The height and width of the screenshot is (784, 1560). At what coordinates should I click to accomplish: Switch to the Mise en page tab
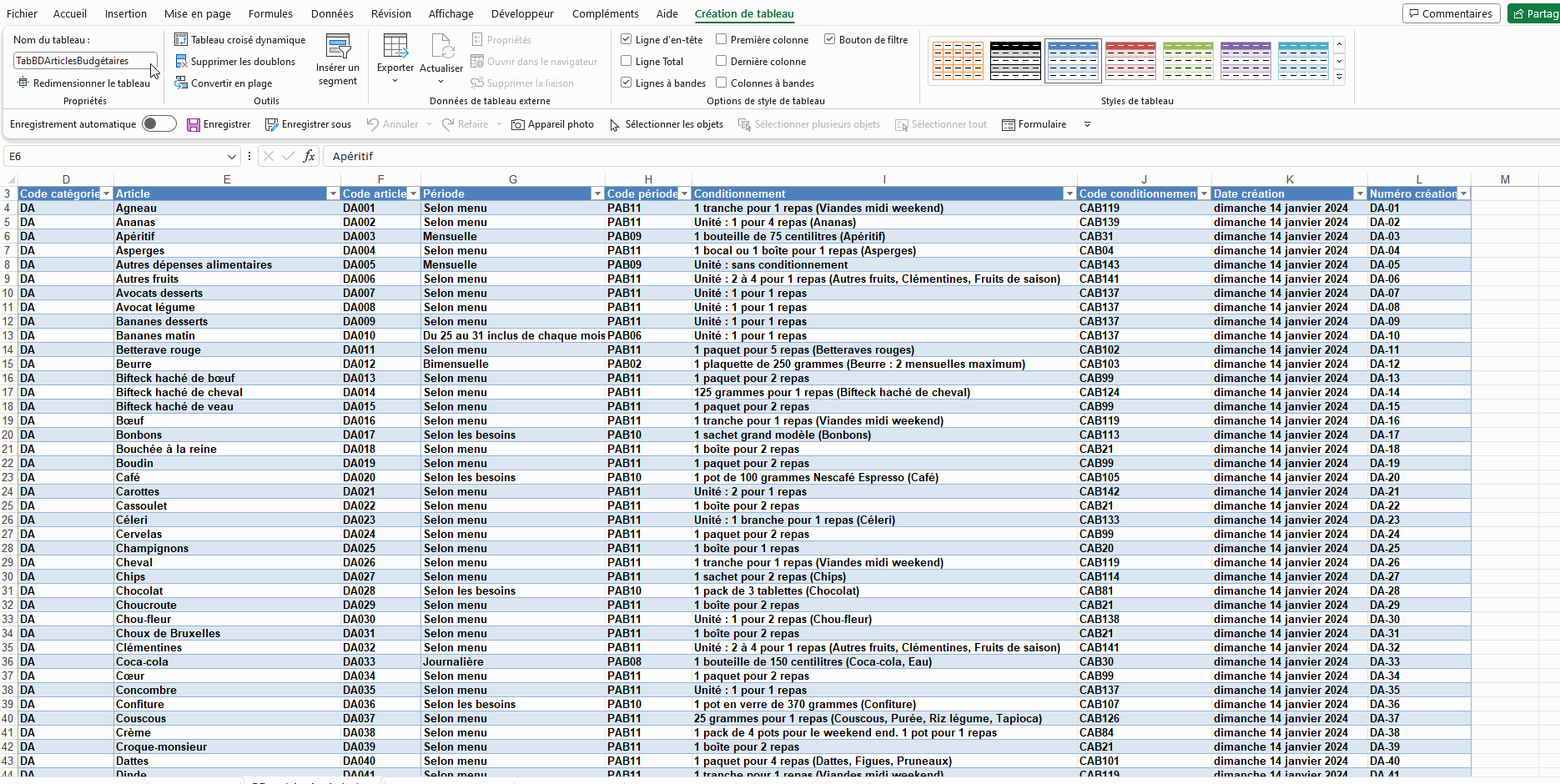tap(198, 13)
